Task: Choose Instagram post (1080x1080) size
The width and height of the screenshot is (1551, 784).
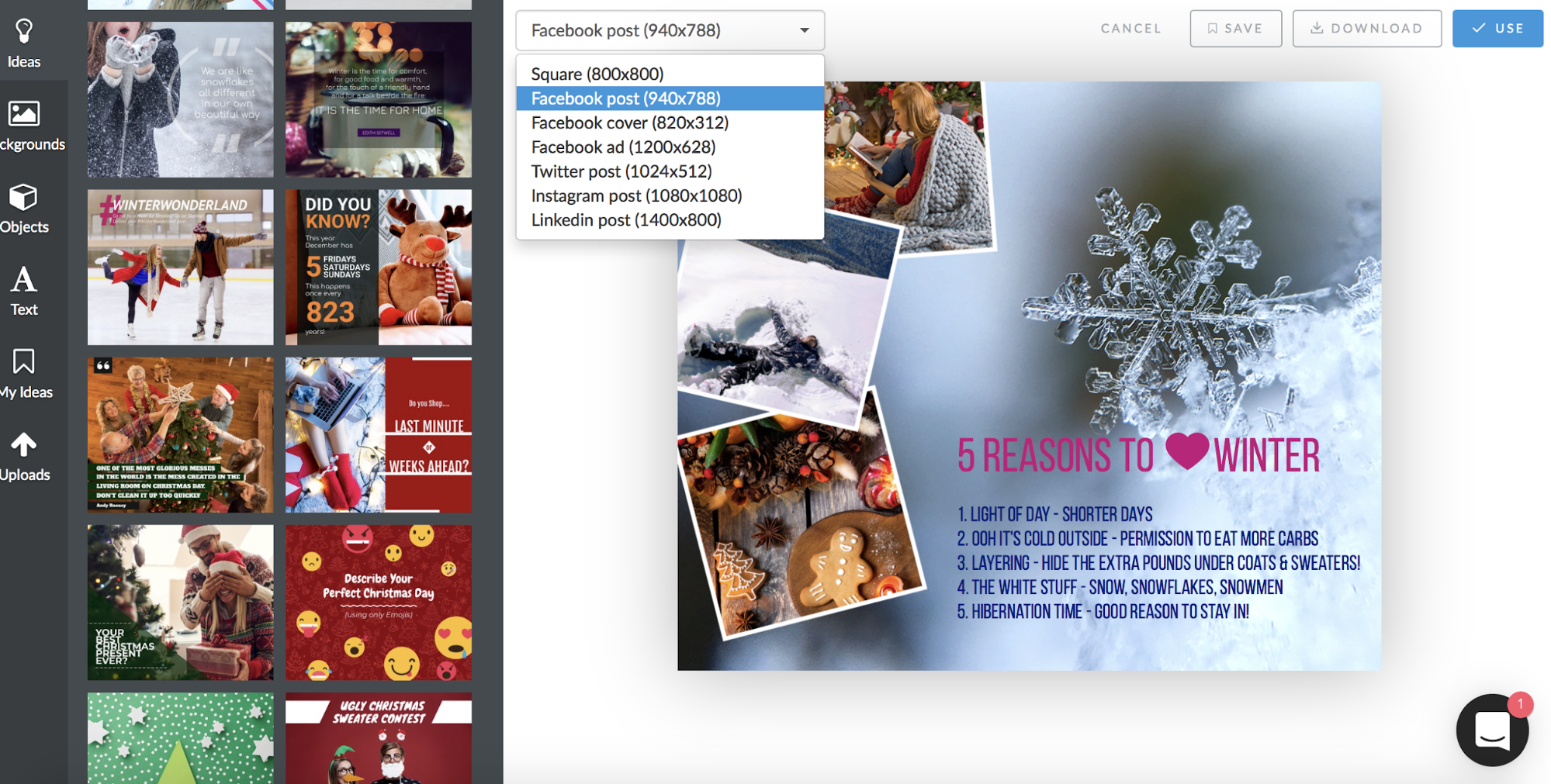Action: (670, 195)
